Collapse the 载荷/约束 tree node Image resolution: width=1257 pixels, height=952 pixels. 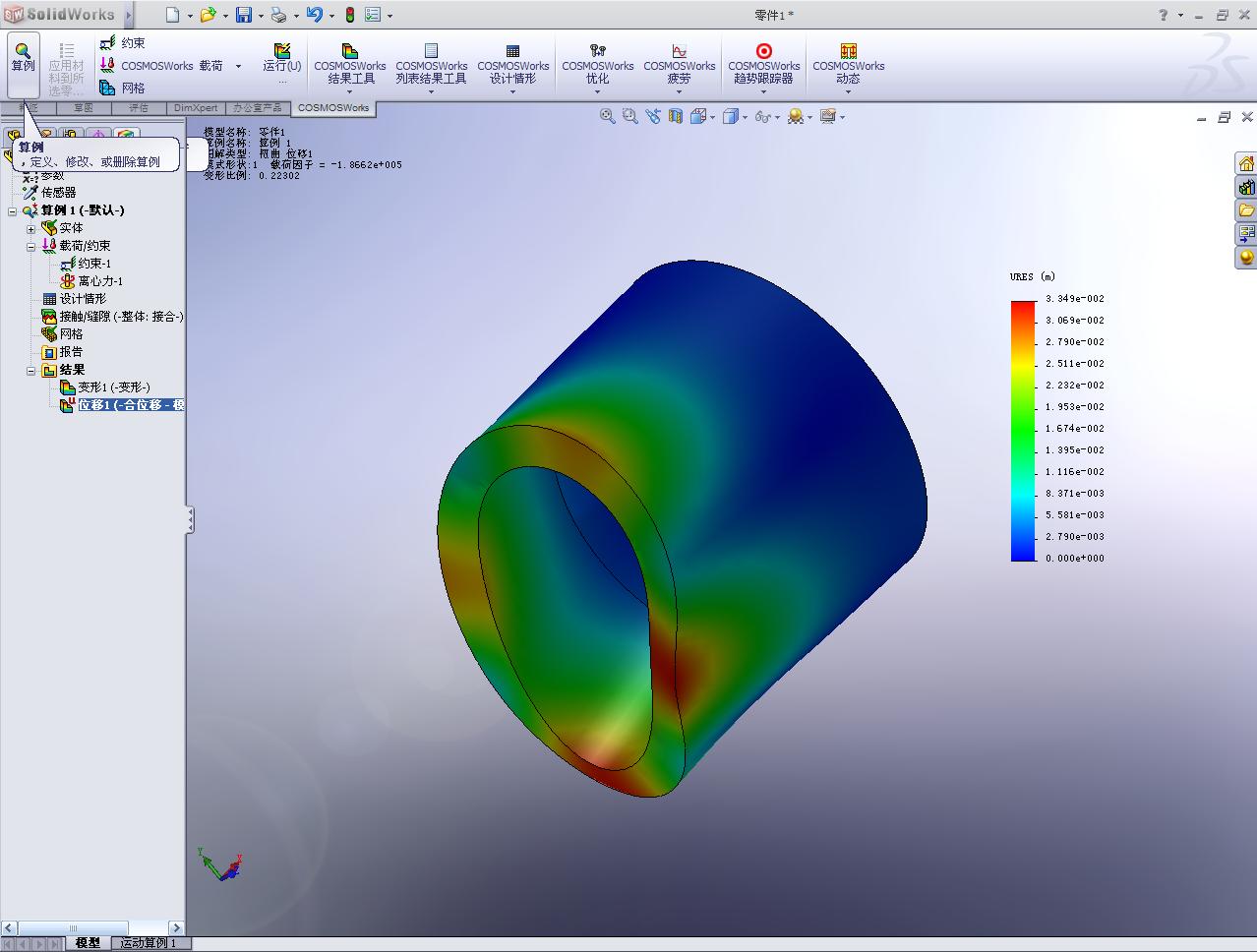click(30, 247)
